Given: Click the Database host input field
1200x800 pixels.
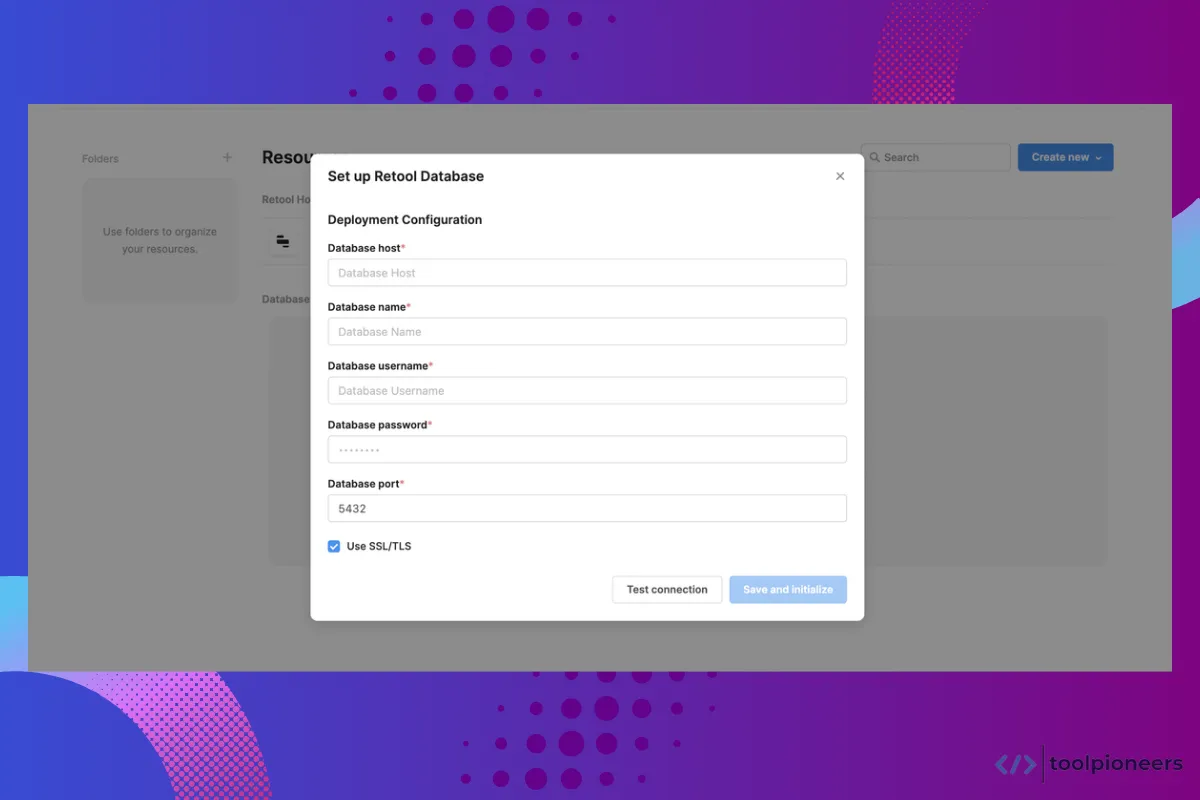Looking at the screenshot, I should (587, 273).
